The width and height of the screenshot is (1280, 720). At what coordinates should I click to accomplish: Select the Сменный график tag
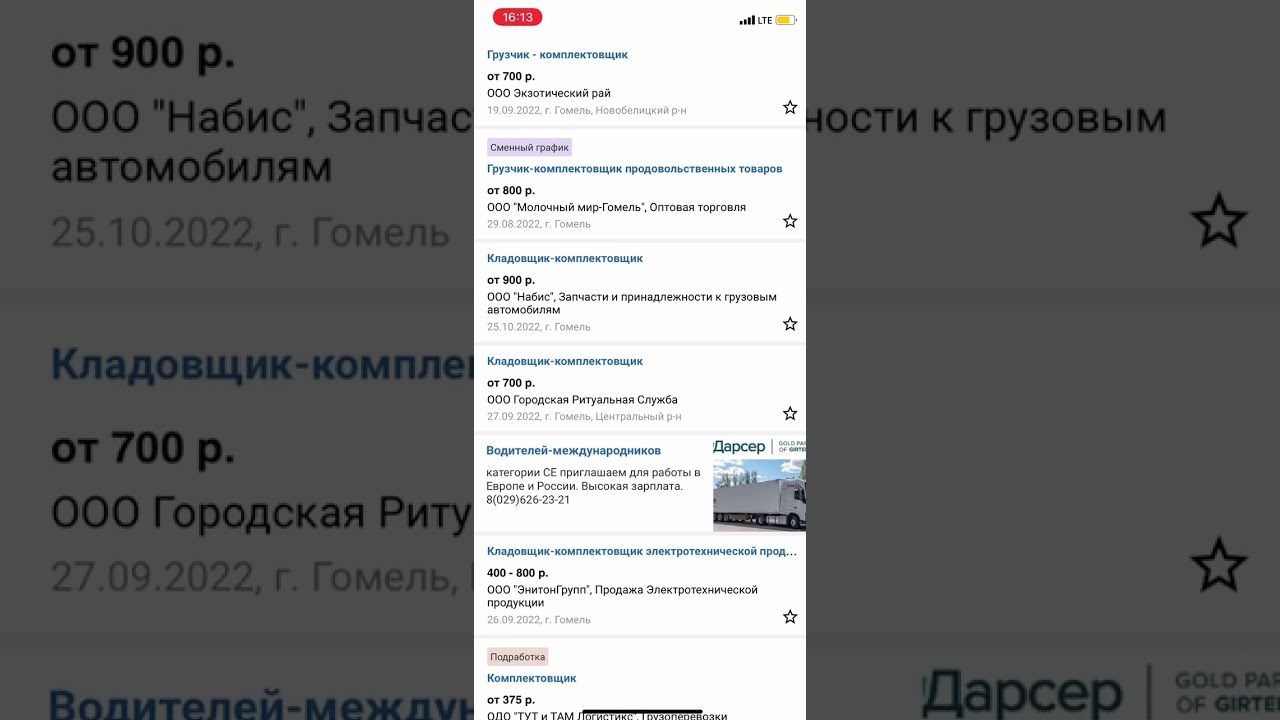point(529,147)
